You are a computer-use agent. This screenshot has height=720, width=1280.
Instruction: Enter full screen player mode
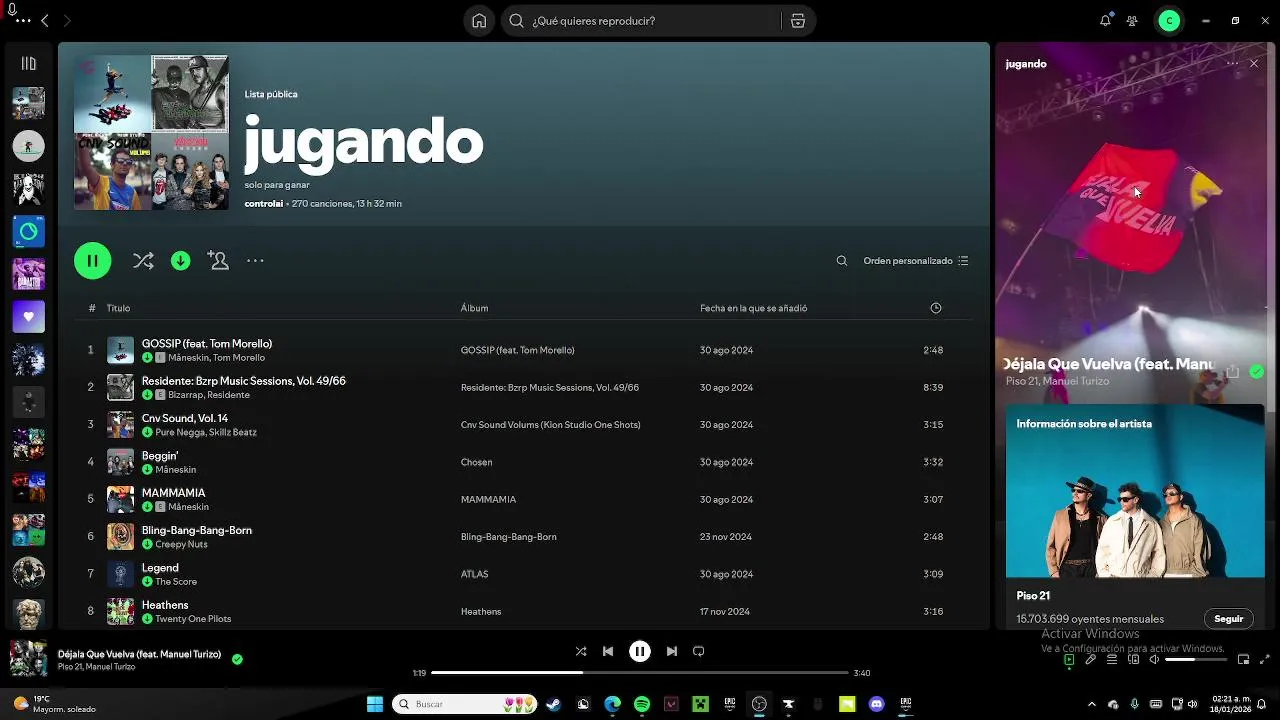(1265, 660)
